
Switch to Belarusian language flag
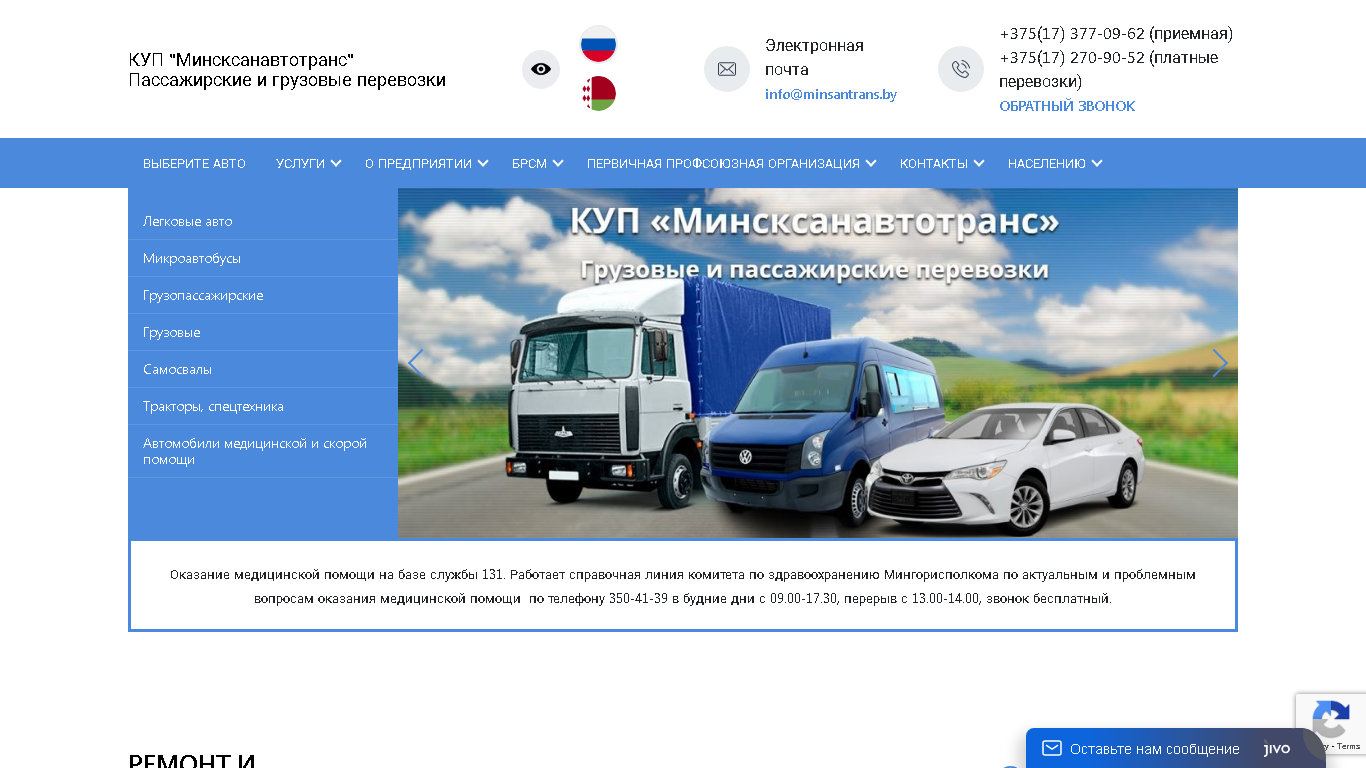[599, 93]
